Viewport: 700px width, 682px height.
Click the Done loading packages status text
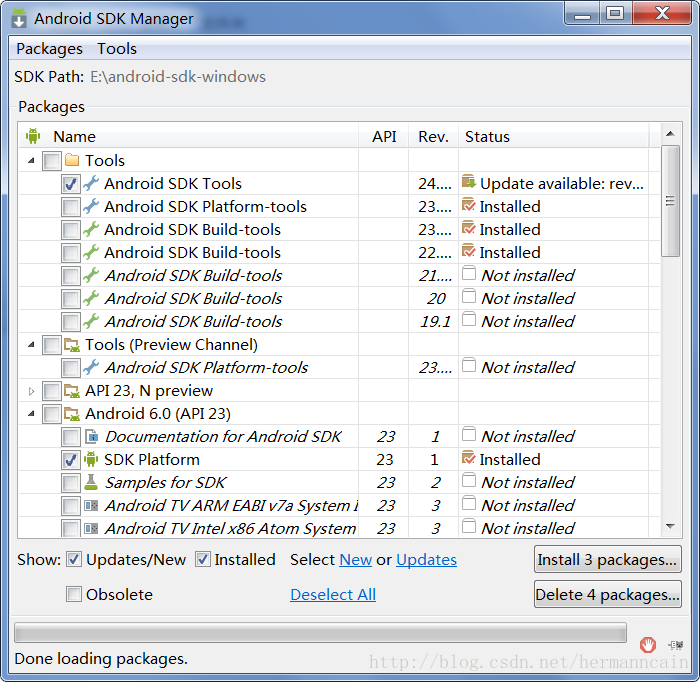[101, 659]
